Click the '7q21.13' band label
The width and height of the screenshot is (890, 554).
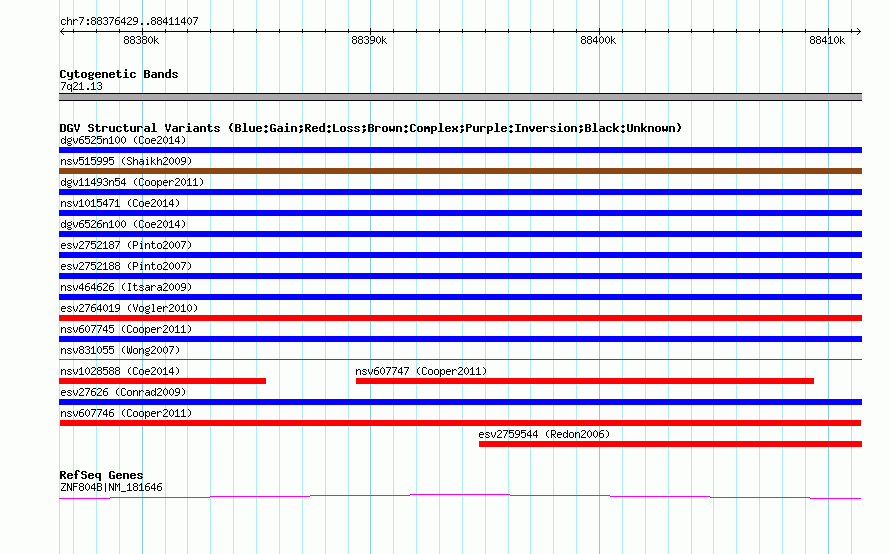(x=81, y=86)
